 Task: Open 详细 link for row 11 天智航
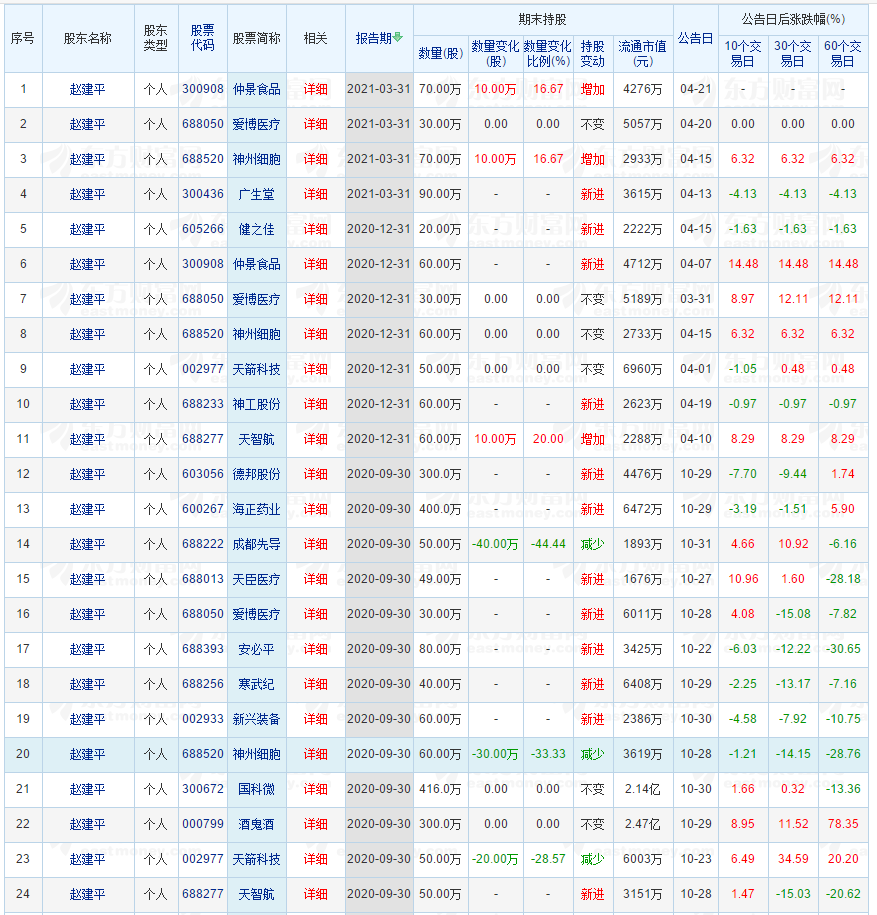coord(315,439)
